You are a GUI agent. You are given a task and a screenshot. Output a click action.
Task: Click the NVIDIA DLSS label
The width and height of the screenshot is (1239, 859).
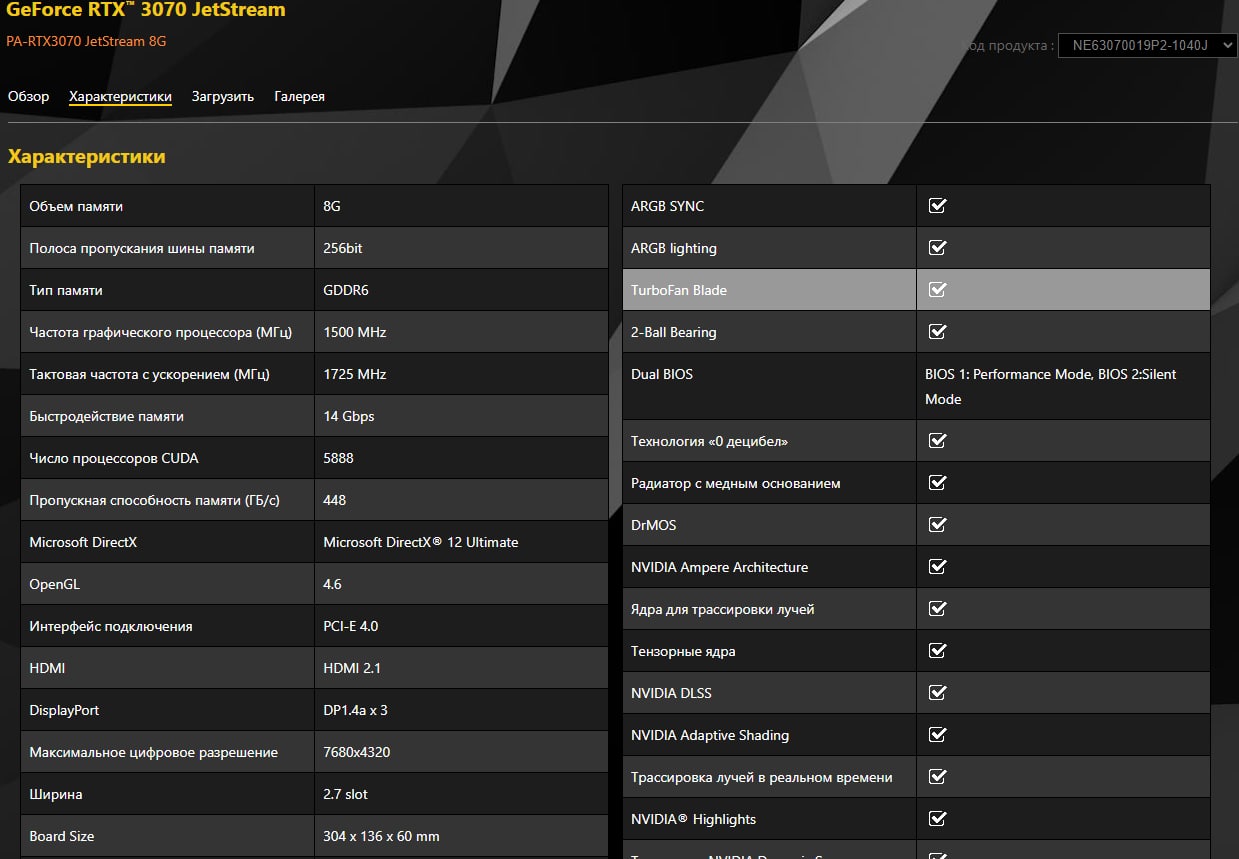[x=672, y=693]
